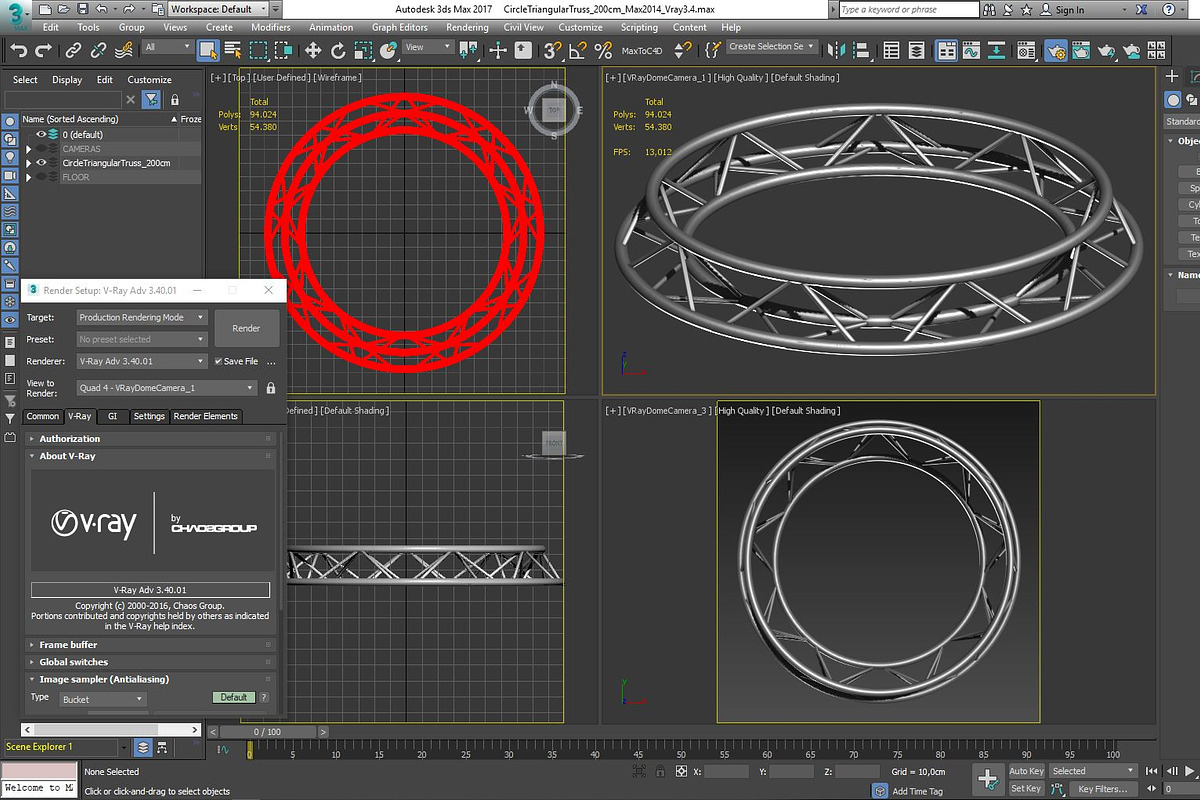Open the Rendering menu
Viewport: 1200px width, 800px height.
click(x=467, y=27)
